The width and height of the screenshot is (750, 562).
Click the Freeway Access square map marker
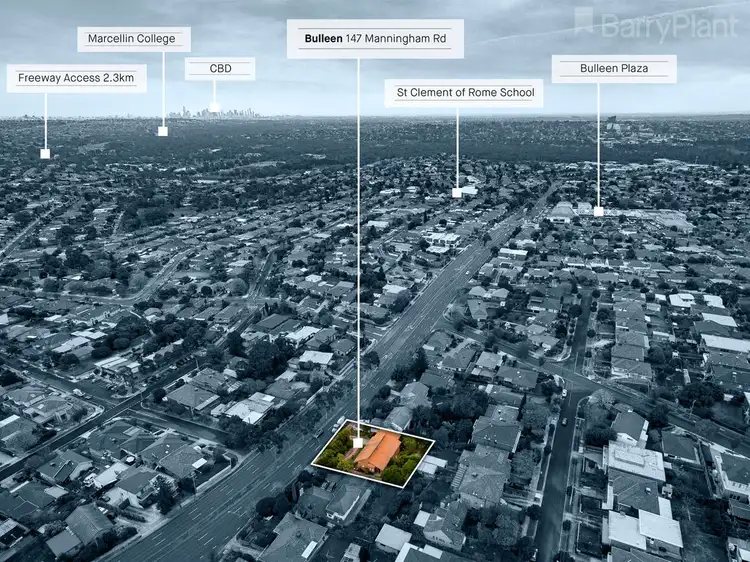(45, 154)
